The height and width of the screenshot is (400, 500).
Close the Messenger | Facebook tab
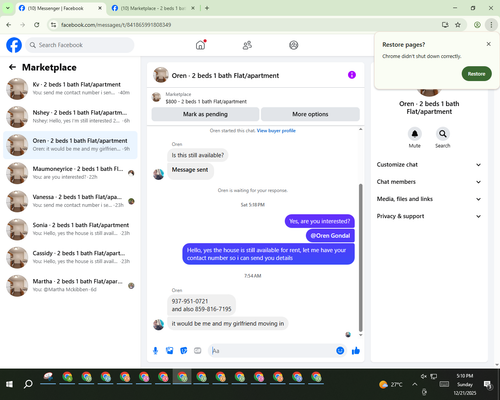point(100,8)
